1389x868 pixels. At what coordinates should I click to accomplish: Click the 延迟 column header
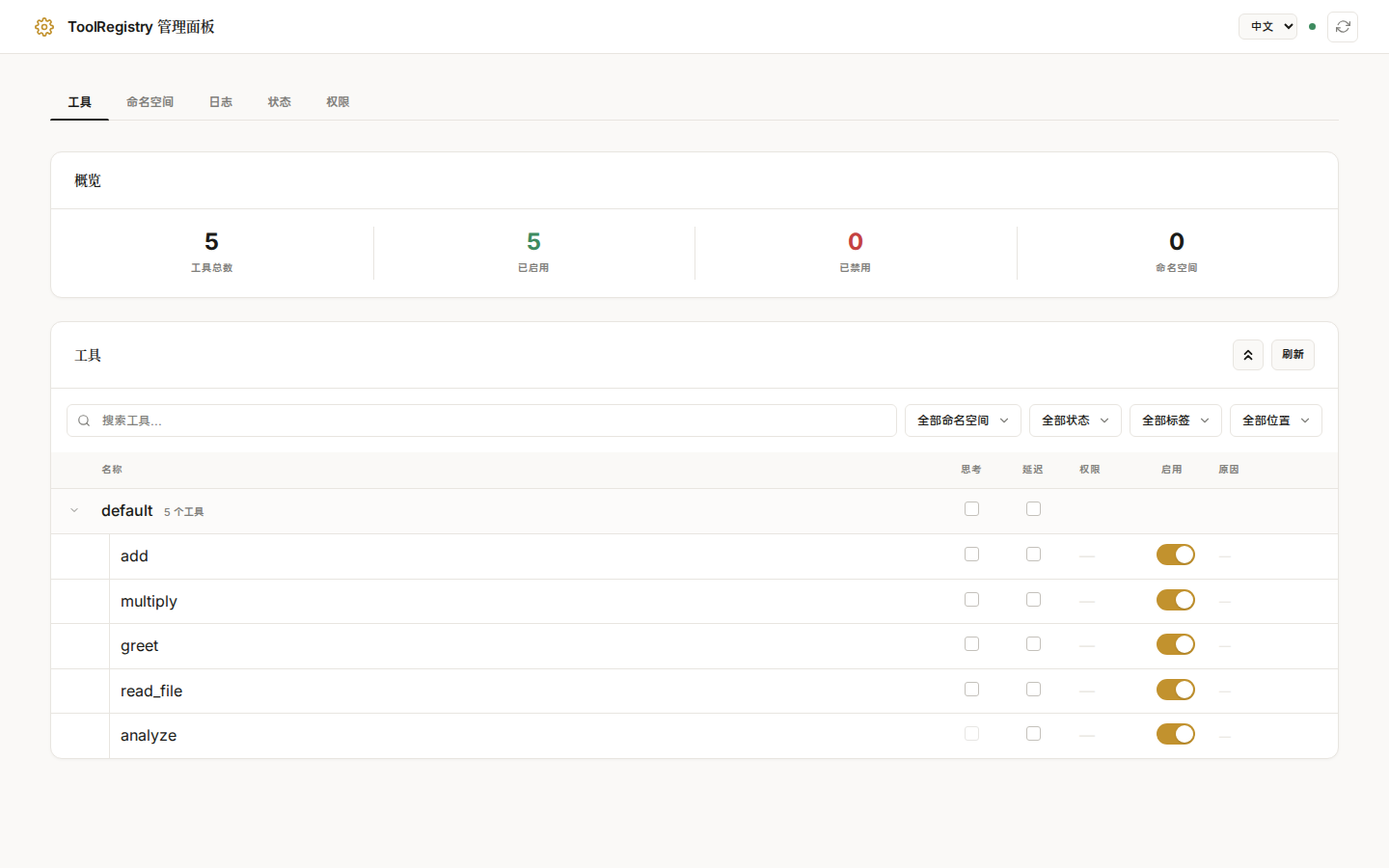point(1033,470)
